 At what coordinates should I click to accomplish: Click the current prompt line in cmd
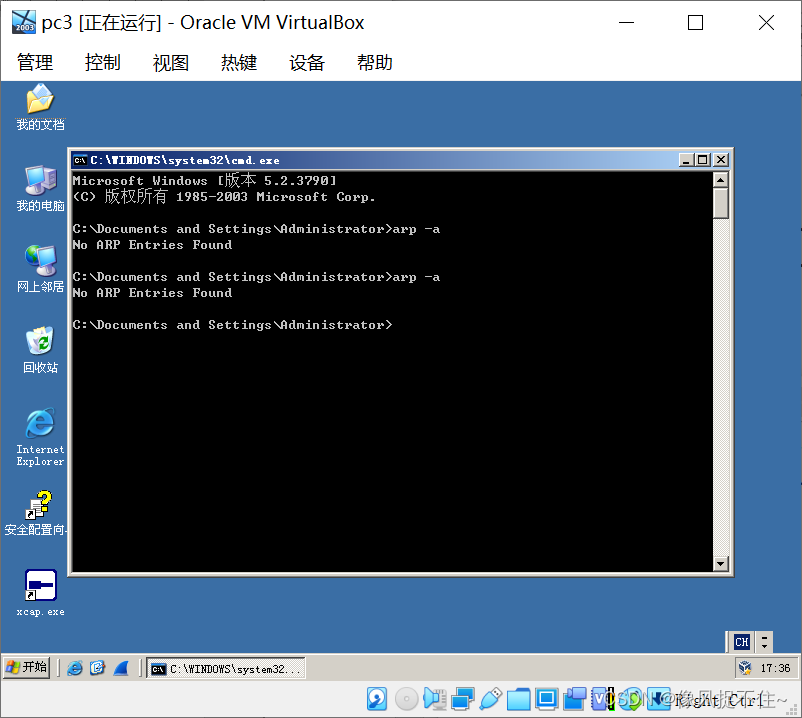[x=233, y=325]
